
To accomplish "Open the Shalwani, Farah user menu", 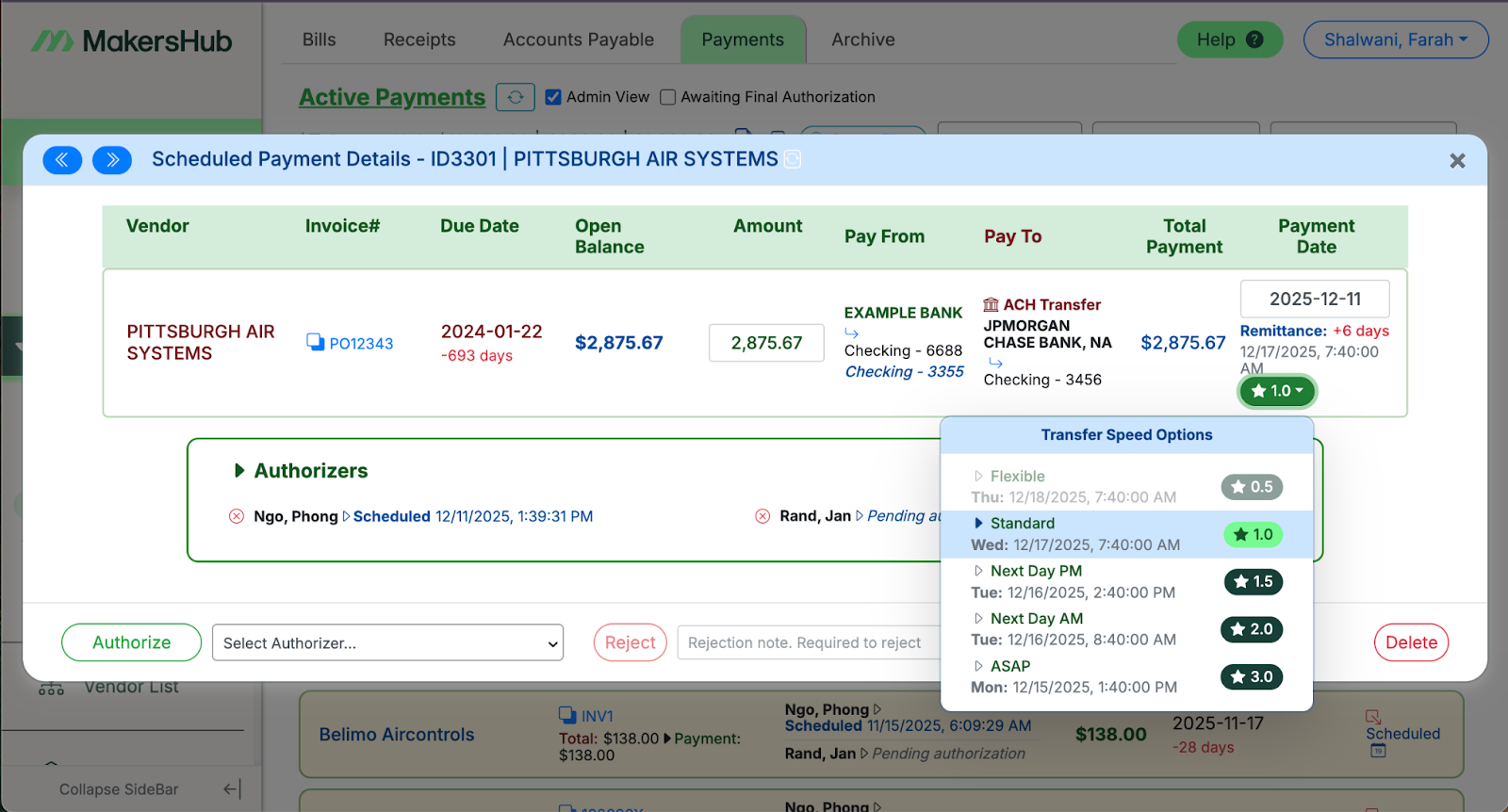I will click(1396, 40).
